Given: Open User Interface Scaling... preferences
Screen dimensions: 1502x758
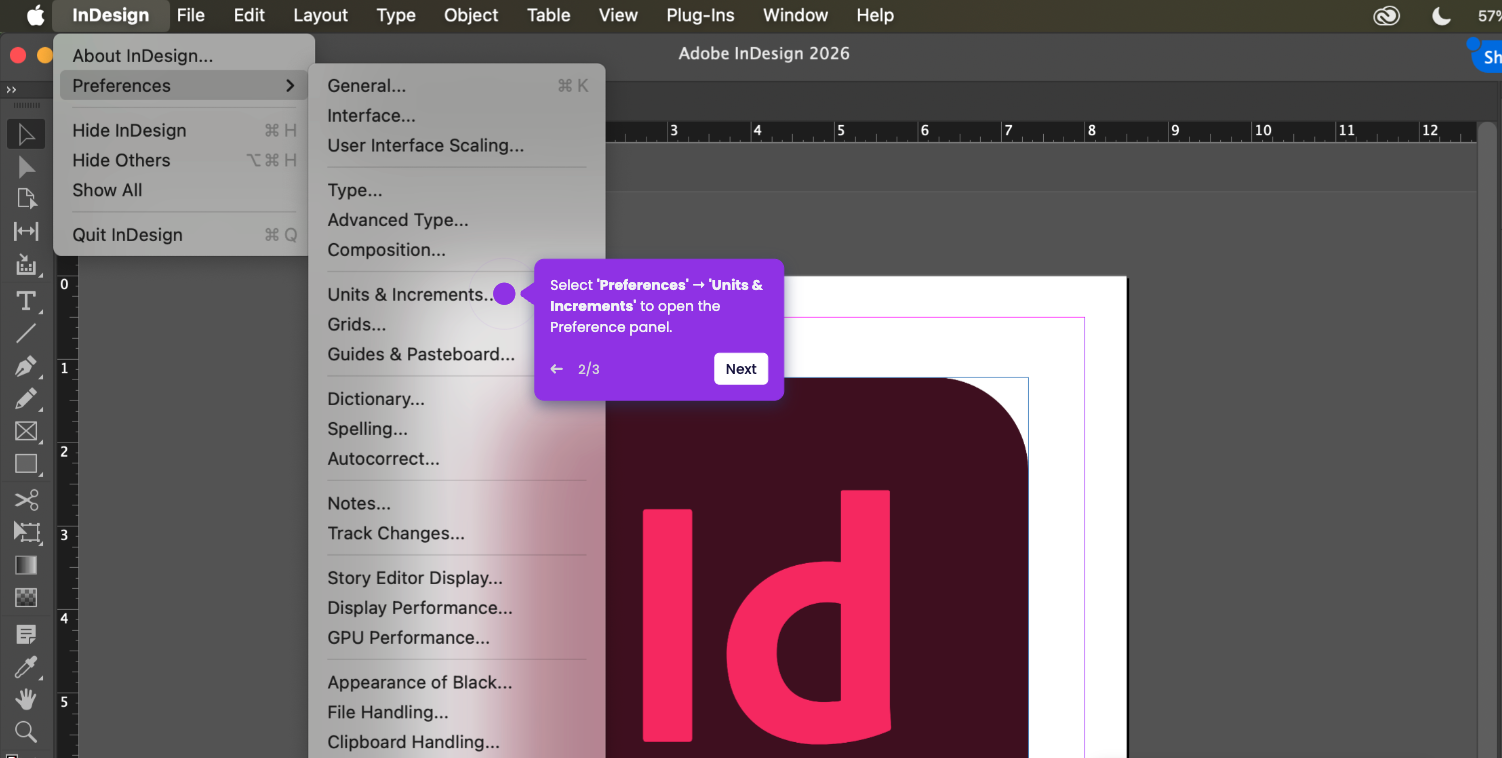Looking at the screenshot, I should [x=457, y=146].
